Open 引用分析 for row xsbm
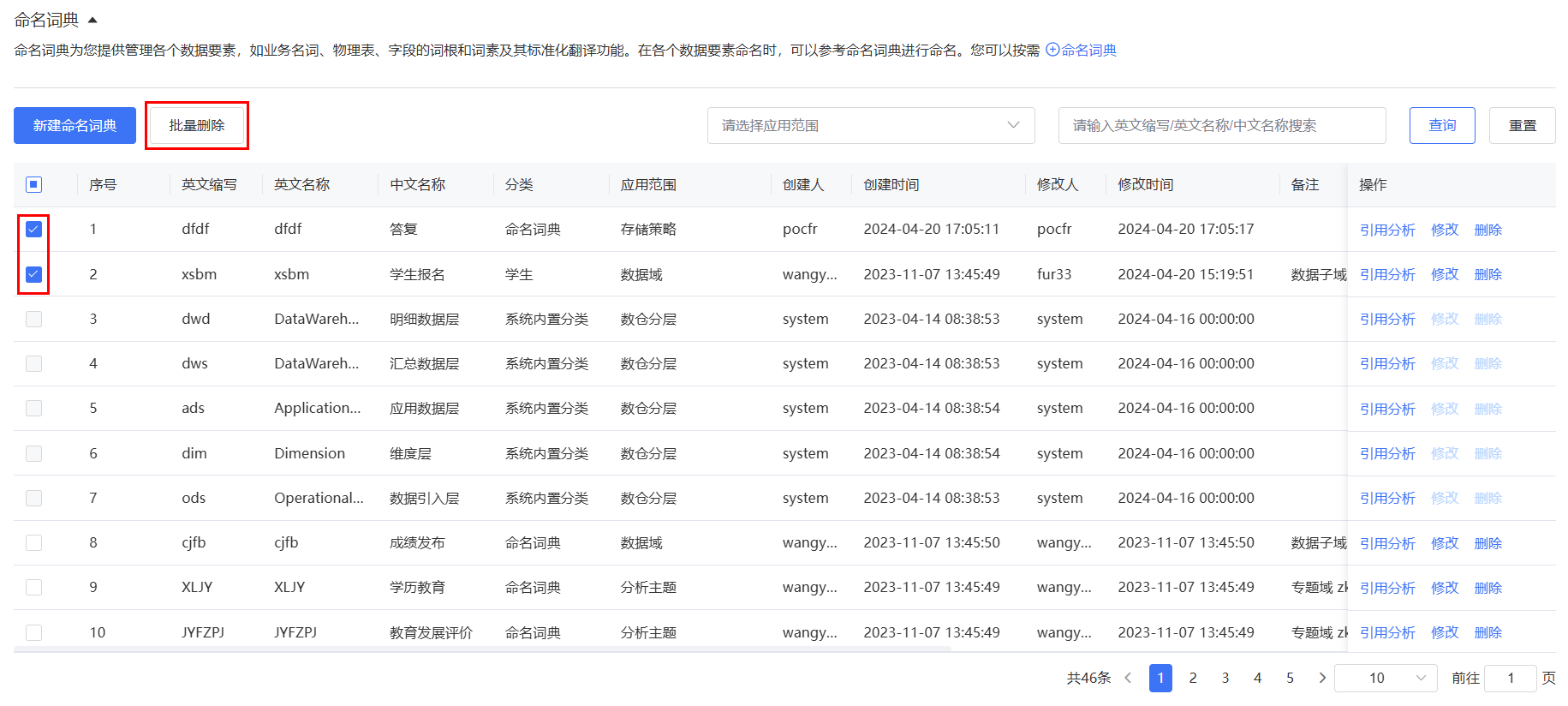The width and height of the screenshot is (1568, 706). tap(1387, 274)
